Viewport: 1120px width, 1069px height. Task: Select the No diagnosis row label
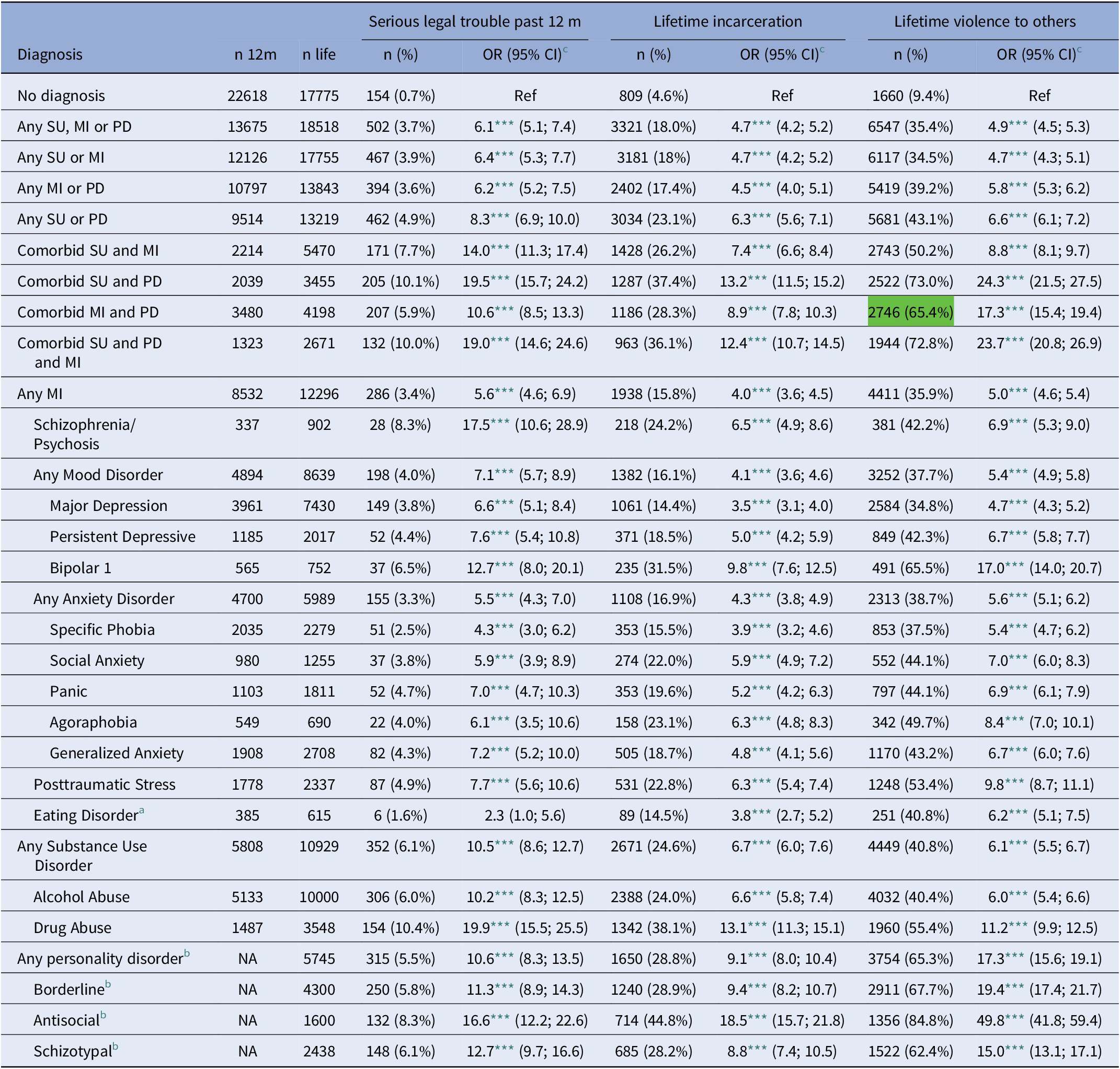pyautogui.click(x=61, y=96)
